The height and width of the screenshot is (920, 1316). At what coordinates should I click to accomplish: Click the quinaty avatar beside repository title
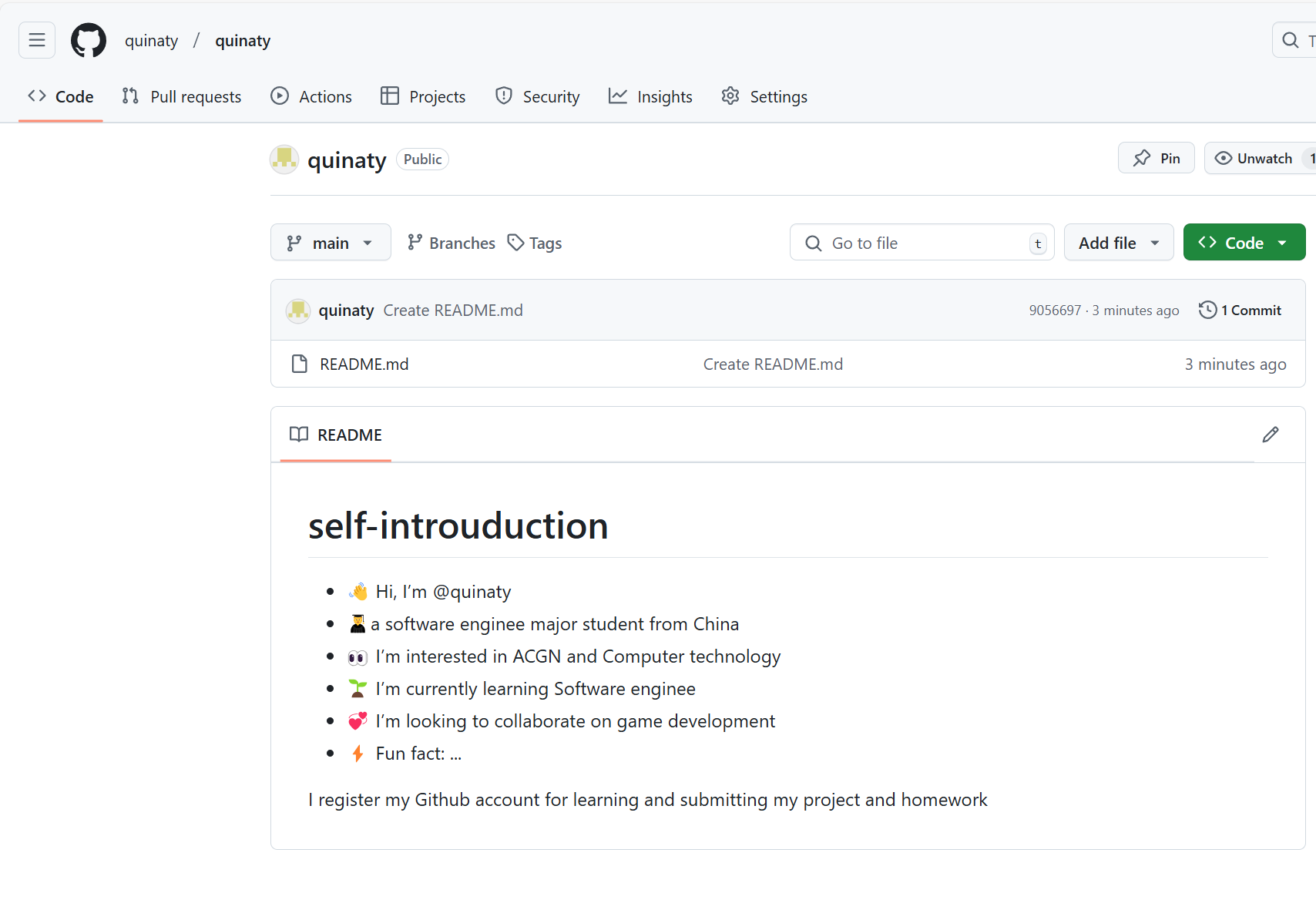(284, 159)
